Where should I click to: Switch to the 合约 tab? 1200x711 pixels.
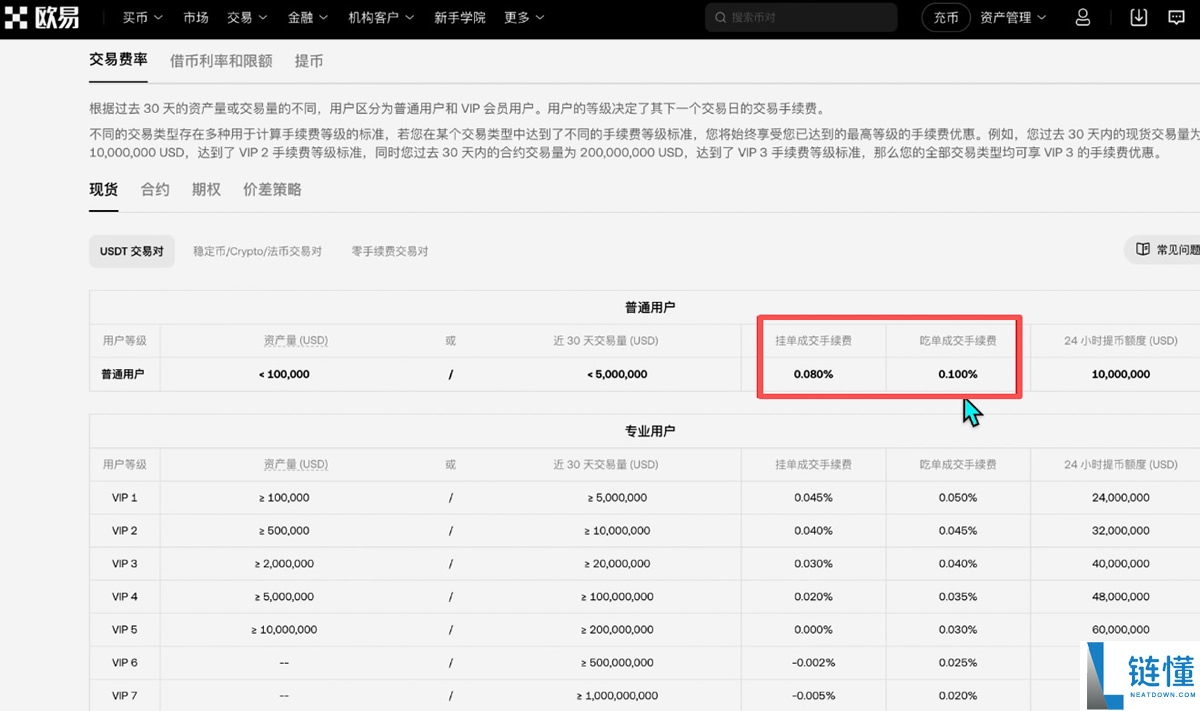click(154, 189)
